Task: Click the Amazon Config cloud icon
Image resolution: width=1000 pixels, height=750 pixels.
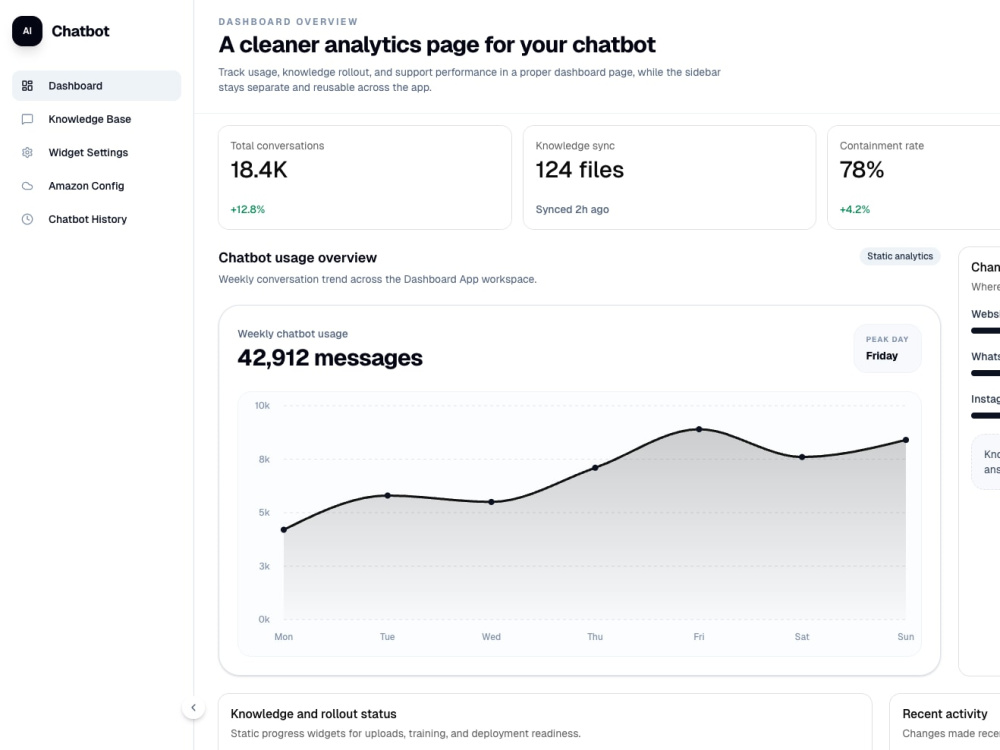Action: click(27, 186)
